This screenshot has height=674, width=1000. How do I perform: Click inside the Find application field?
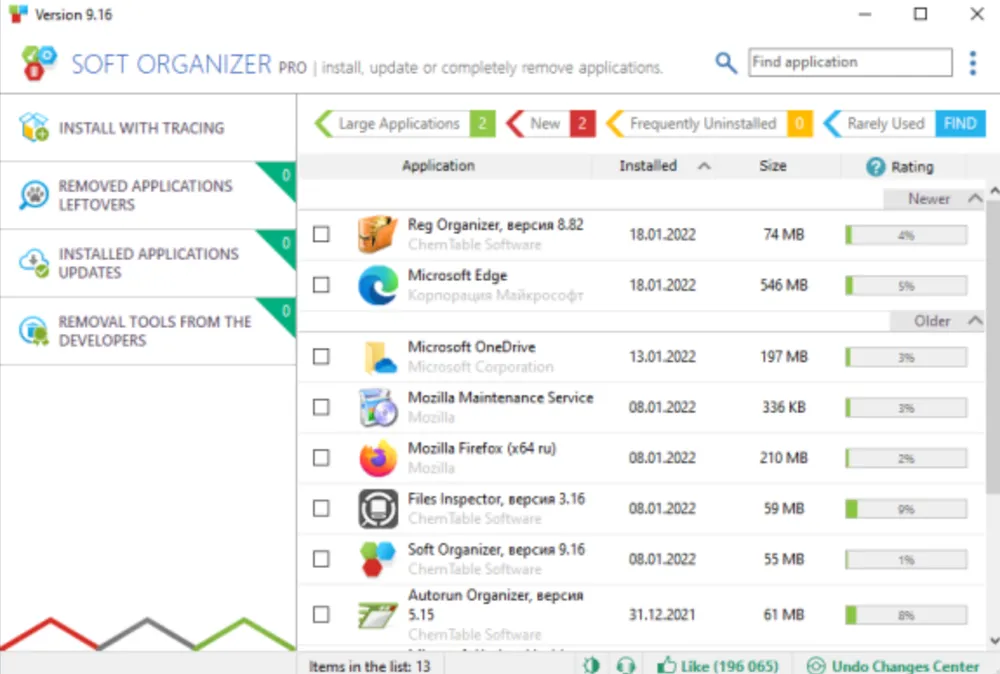(849, 62)
